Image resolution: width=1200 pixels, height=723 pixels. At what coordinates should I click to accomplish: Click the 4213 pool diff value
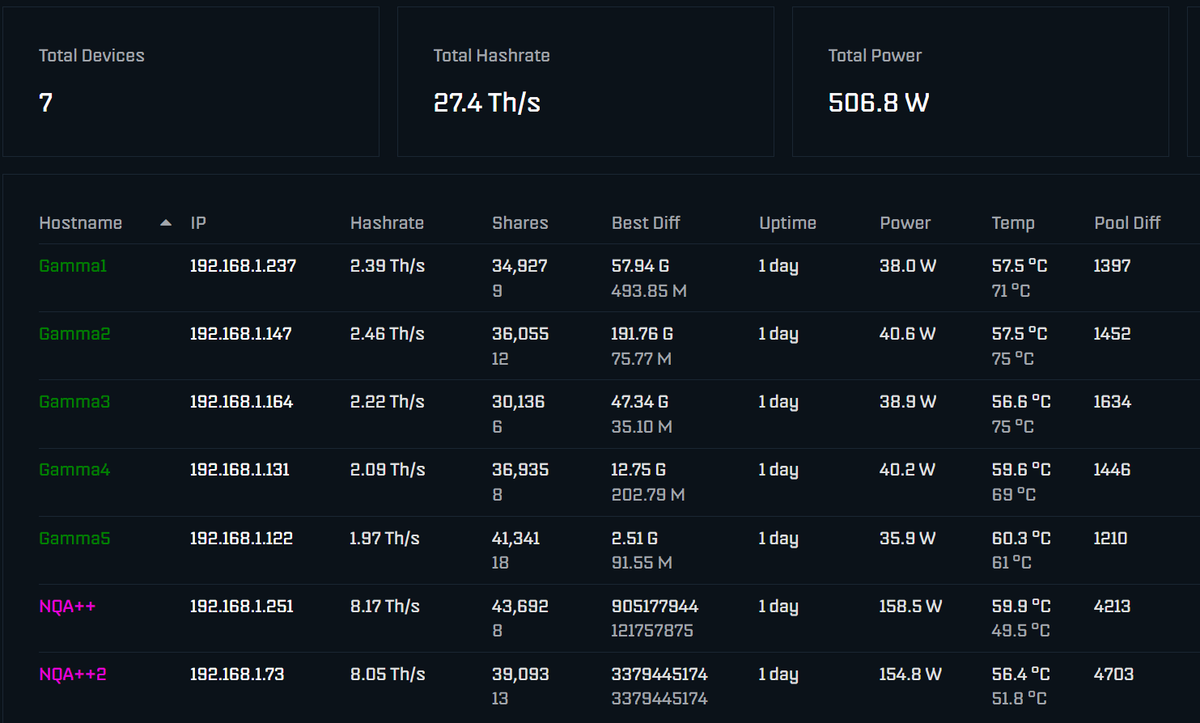click(x=1113, y=606)
